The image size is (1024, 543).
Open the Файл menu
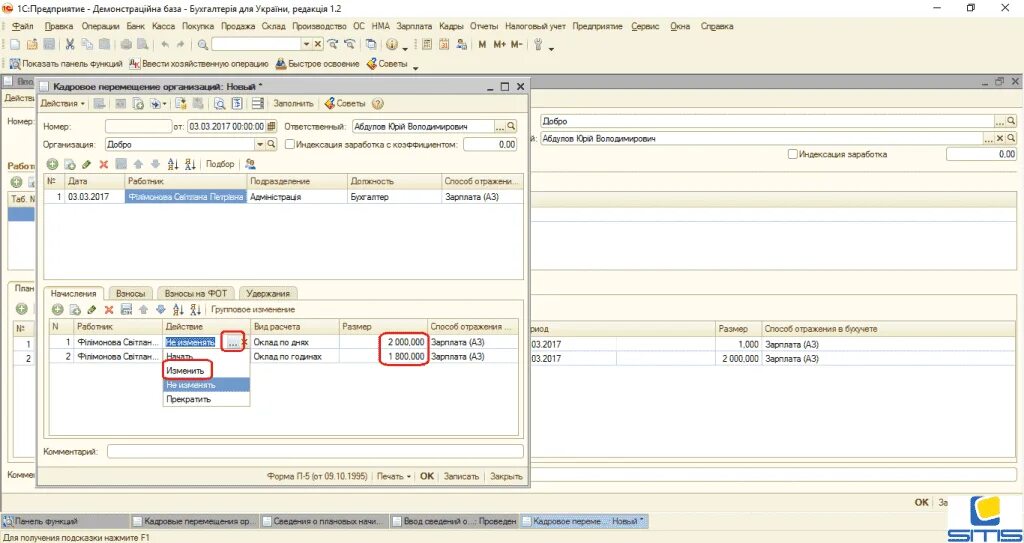(x=23, y=27)
